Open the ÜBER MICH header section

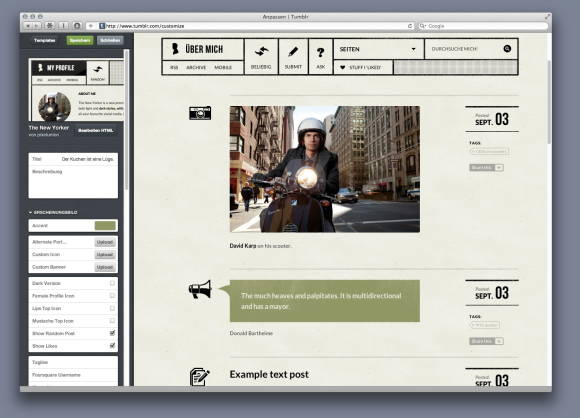click(203, 49)
